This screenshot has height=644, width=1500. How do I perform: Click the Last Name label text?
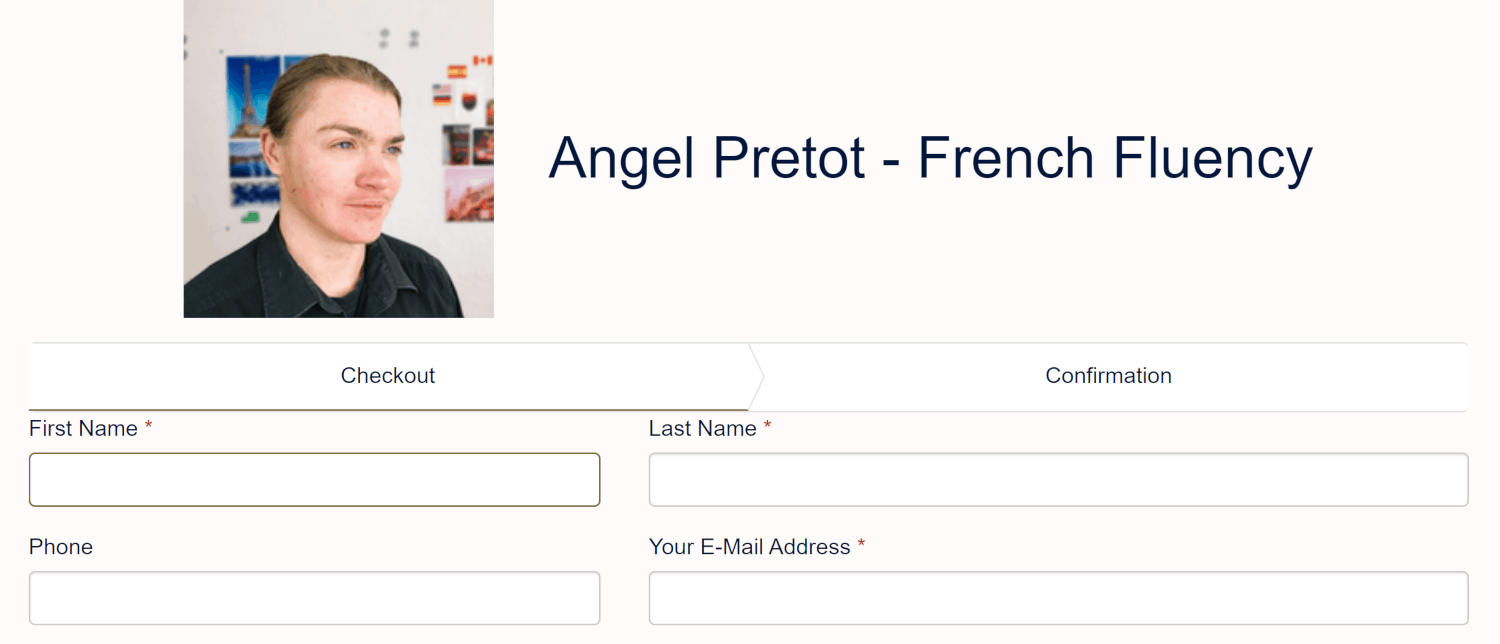[x=703, y=428]
